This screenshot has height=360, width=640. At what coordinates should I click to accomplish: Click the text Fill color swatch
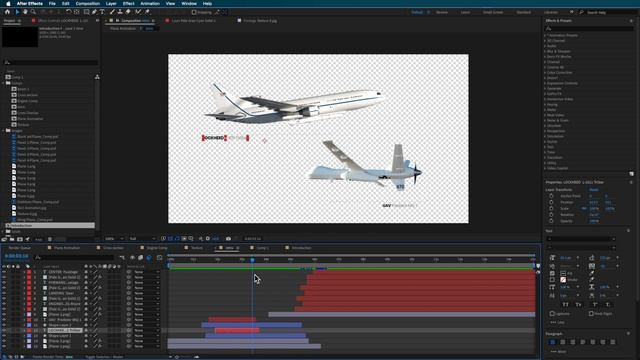(563, 273)
